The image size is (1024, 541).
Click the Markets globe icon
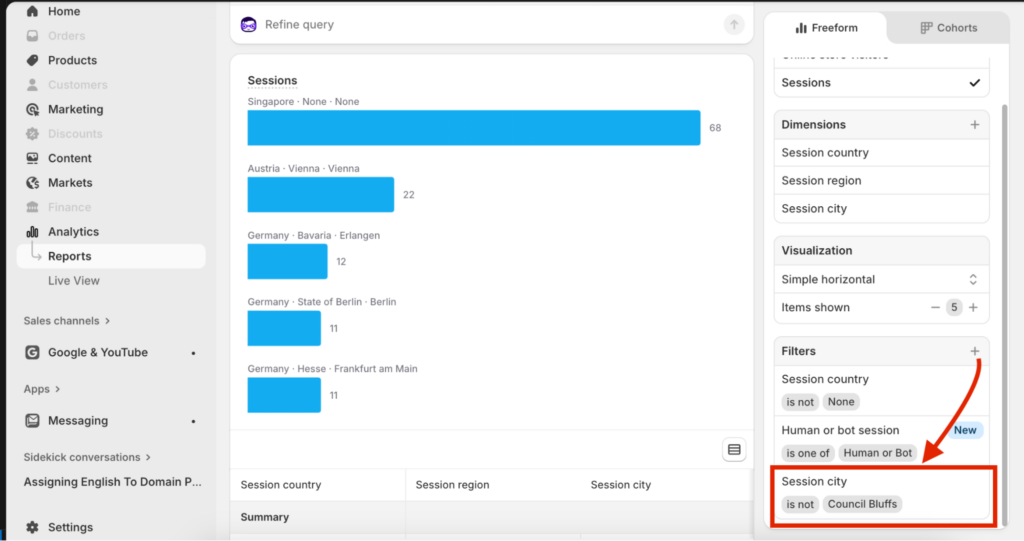32,183
